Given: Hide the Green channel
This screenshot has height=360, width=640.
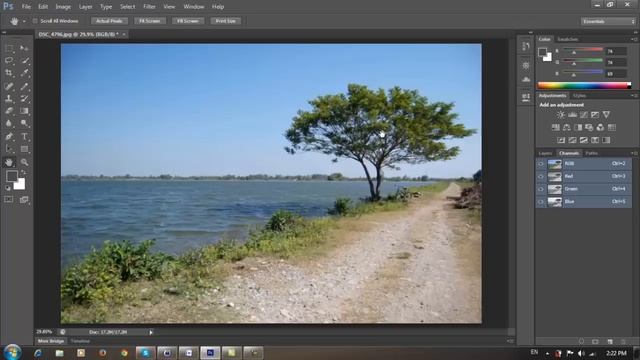Looking at the screenshot, I should (x=541, y=189).
